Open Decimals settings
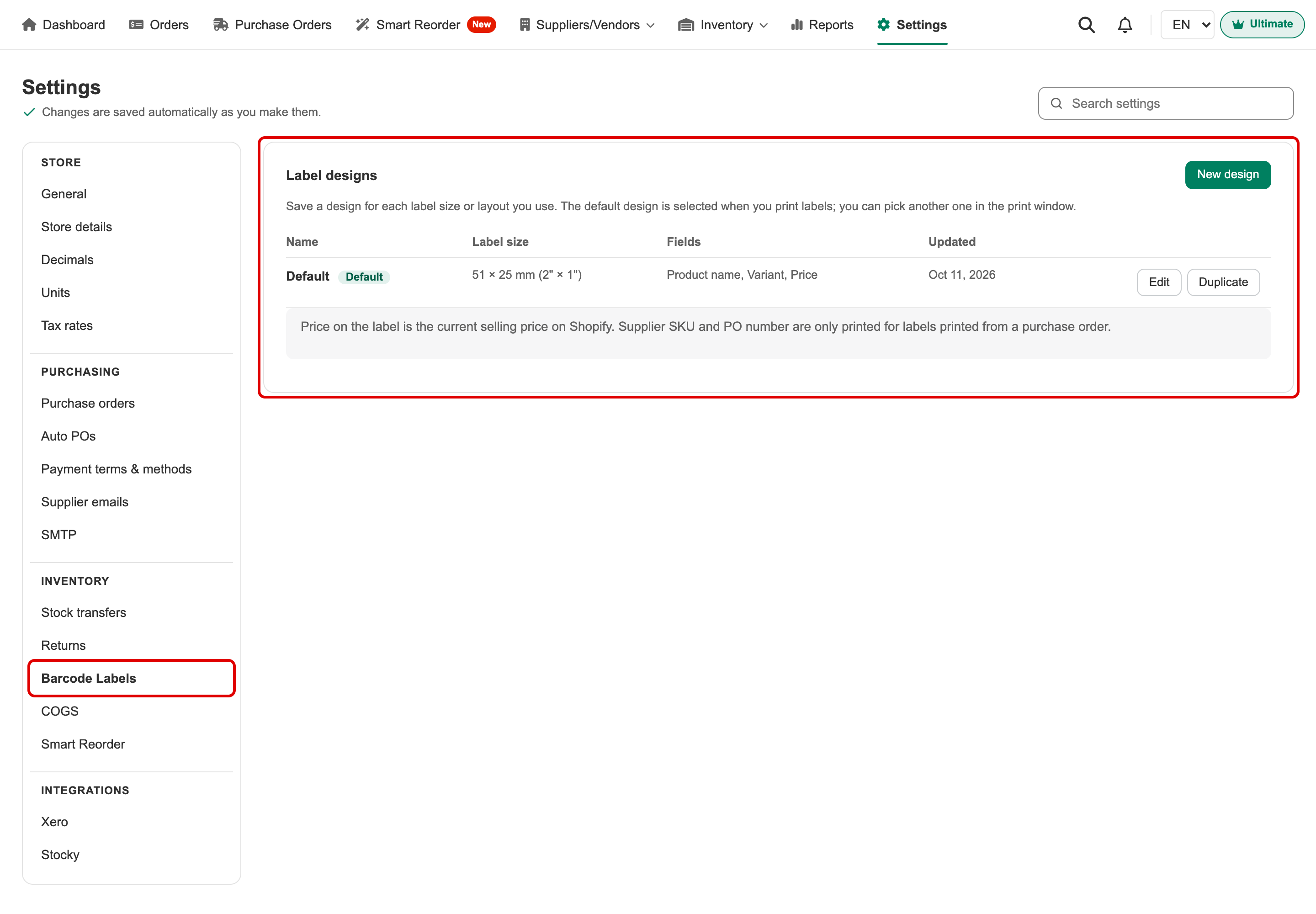1316x914 pixels. [67, 260]
